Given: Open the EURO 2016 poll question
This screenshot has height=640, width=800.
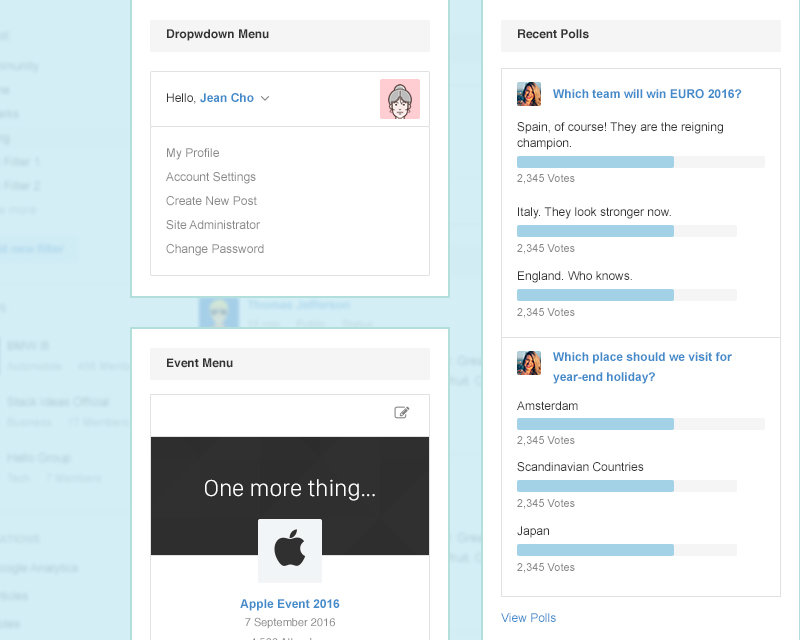Looking at the screenshot, I should tap(646, 93).
